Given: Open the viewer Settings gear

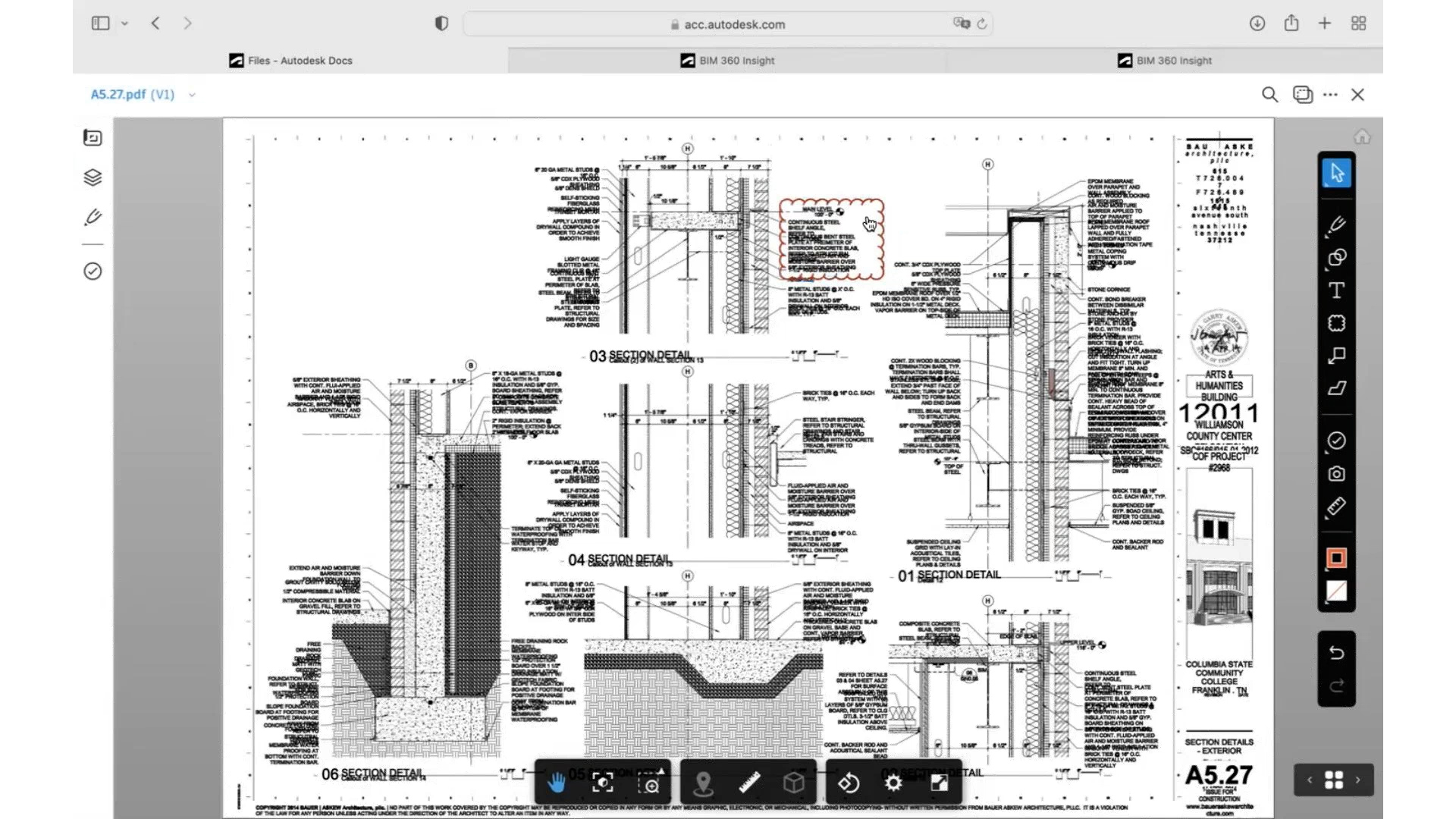Looking at the screenshot, I should [x=893, y=783].
